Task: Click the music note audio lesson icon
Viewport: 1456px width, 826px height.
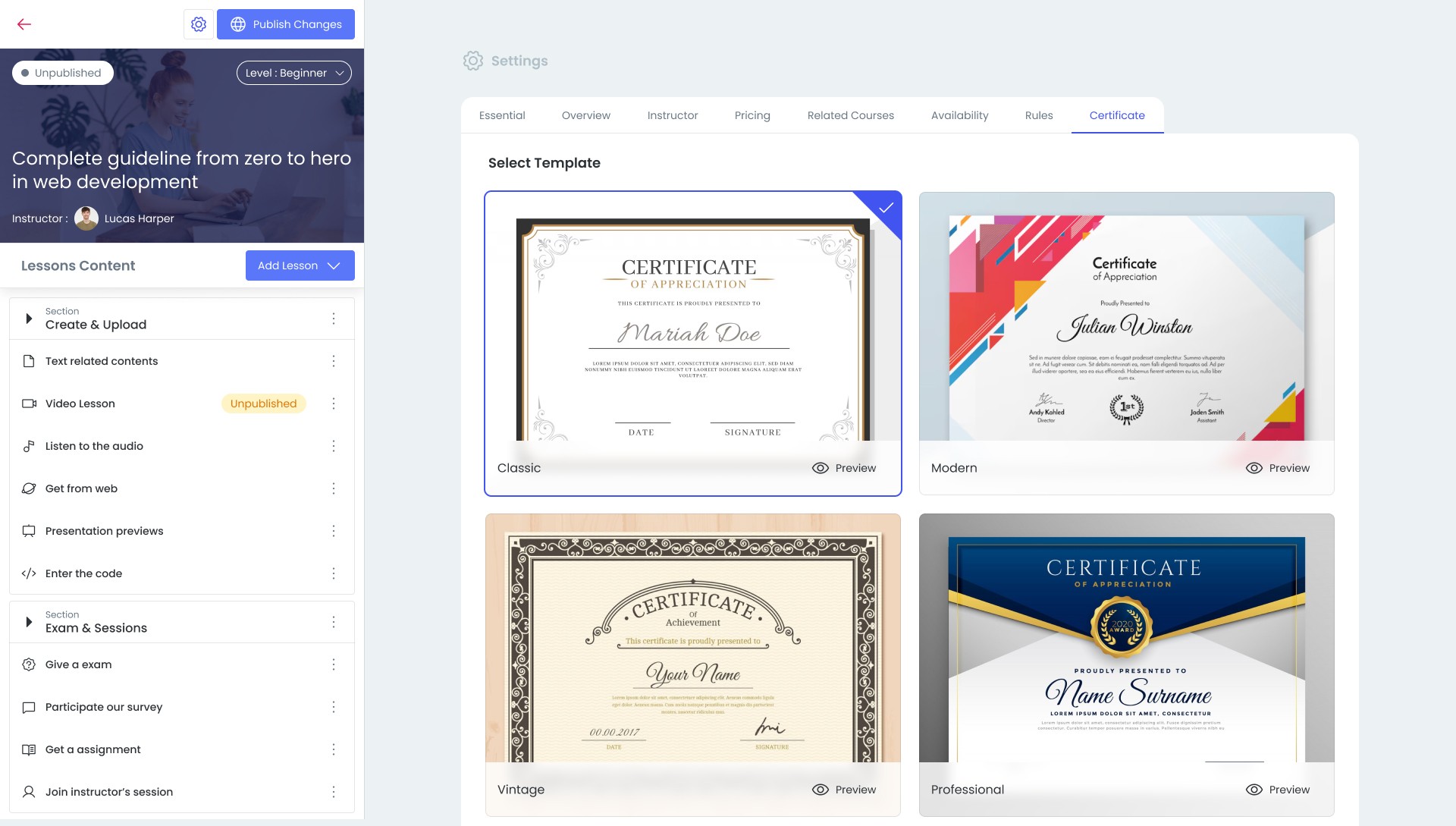Action: pos(29,446)
